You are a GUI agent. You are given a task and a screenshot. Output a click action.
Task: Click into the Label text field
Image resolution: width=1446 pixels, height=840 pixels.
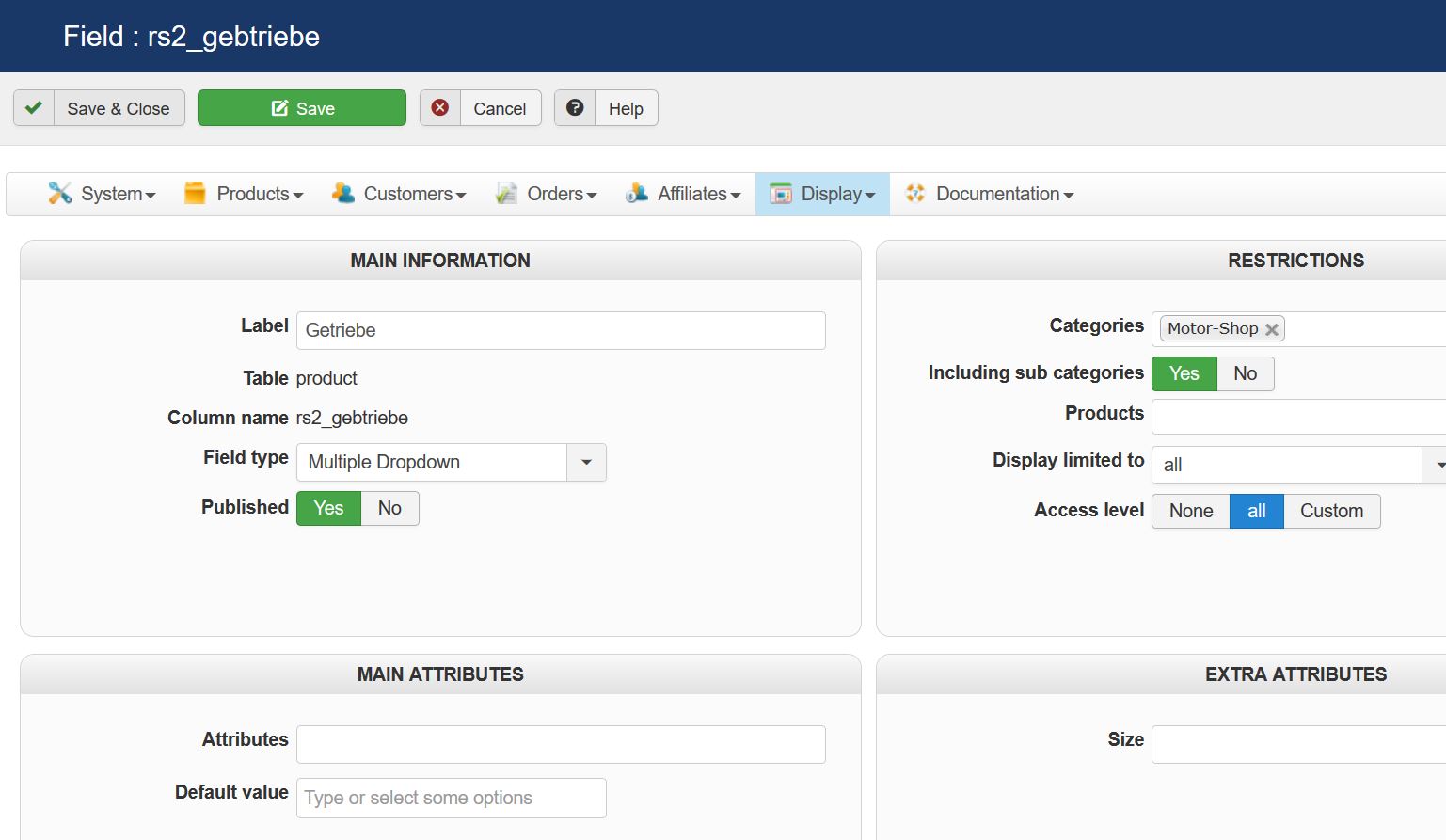point(561,330)
